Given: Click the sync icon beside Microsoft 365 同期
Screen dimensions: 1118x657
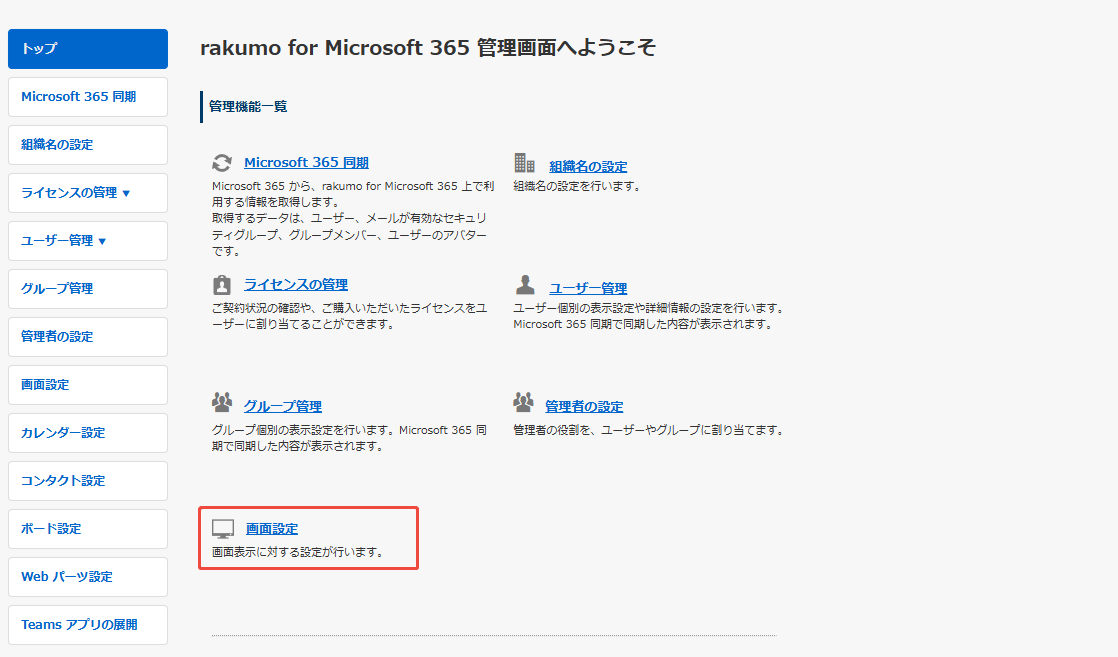Looking at the screenshot, I should (x=222, y=163).
